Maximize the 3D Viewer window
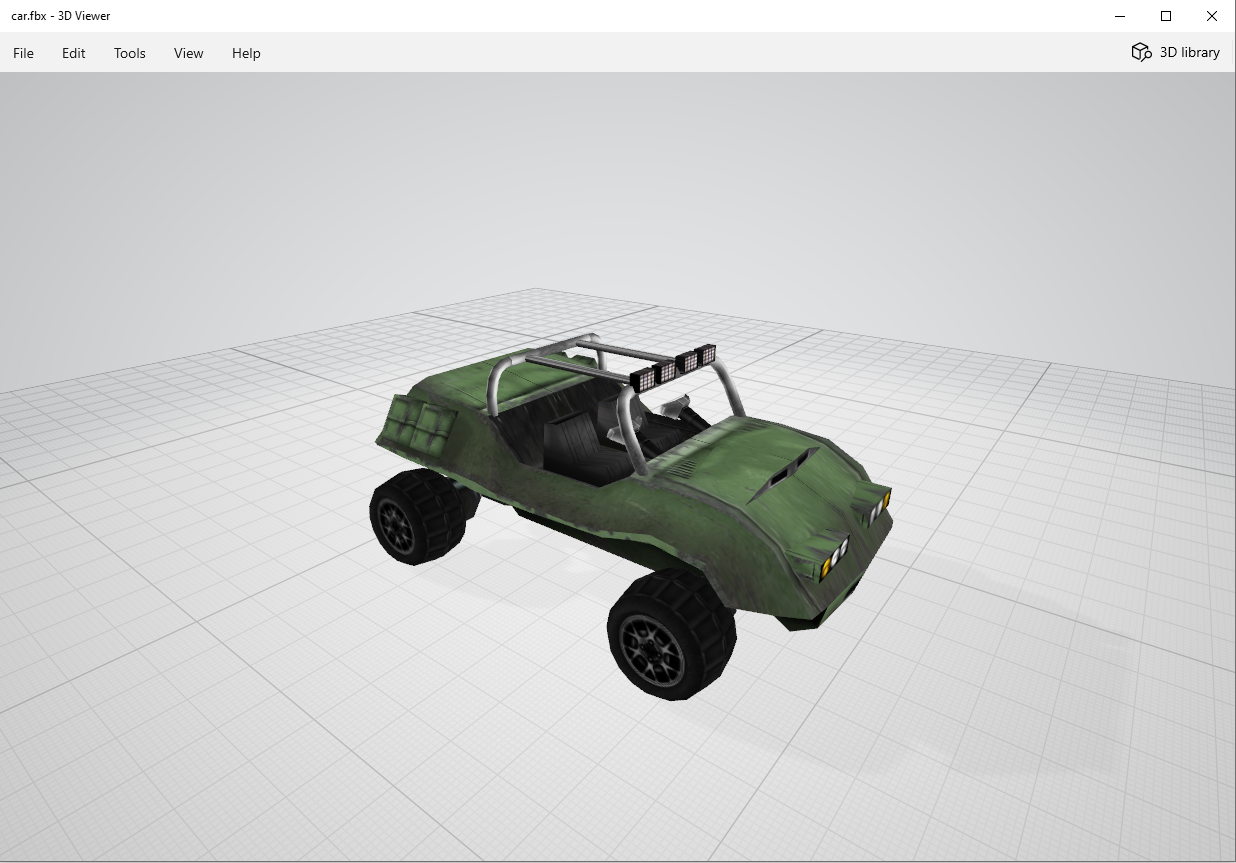This screenshot has width=1236, height=863. coord(1165,16)
